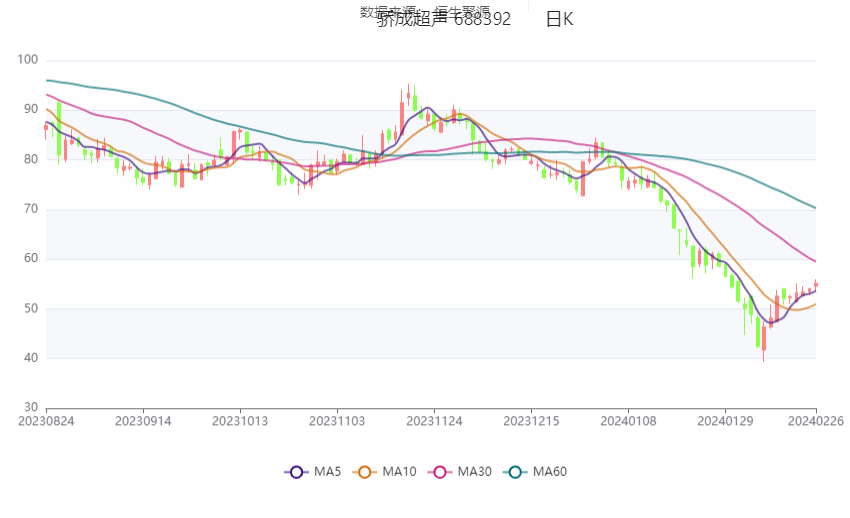The height and width of the screenshot is (518, 850).
Task: Select the 20240226 end date axis label
Action: (816, 422)
